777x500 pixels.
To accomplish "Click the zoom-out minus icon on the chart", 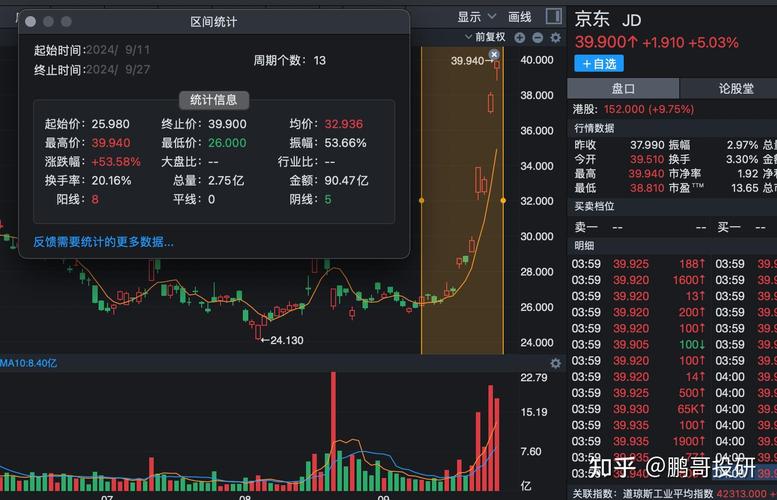I will pos(537,37).
